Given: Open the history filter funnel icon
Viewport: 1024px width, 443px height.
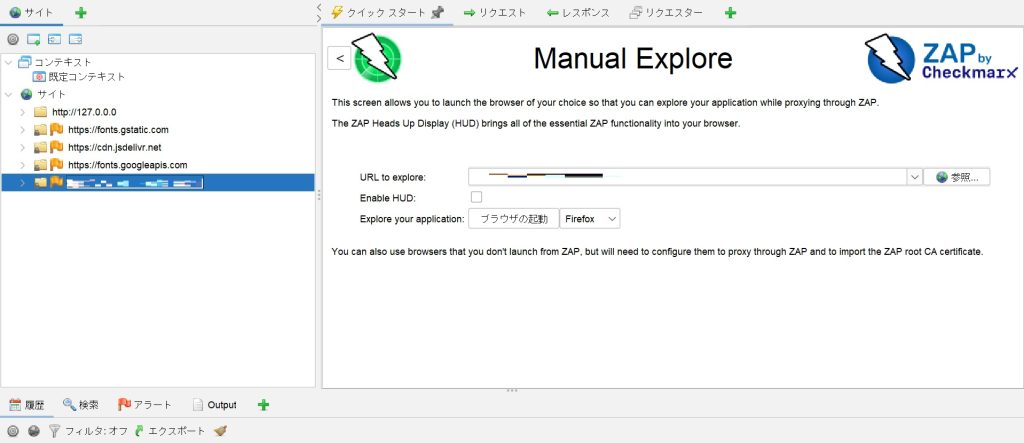Looking at the screenshot, I should (55, 431).
